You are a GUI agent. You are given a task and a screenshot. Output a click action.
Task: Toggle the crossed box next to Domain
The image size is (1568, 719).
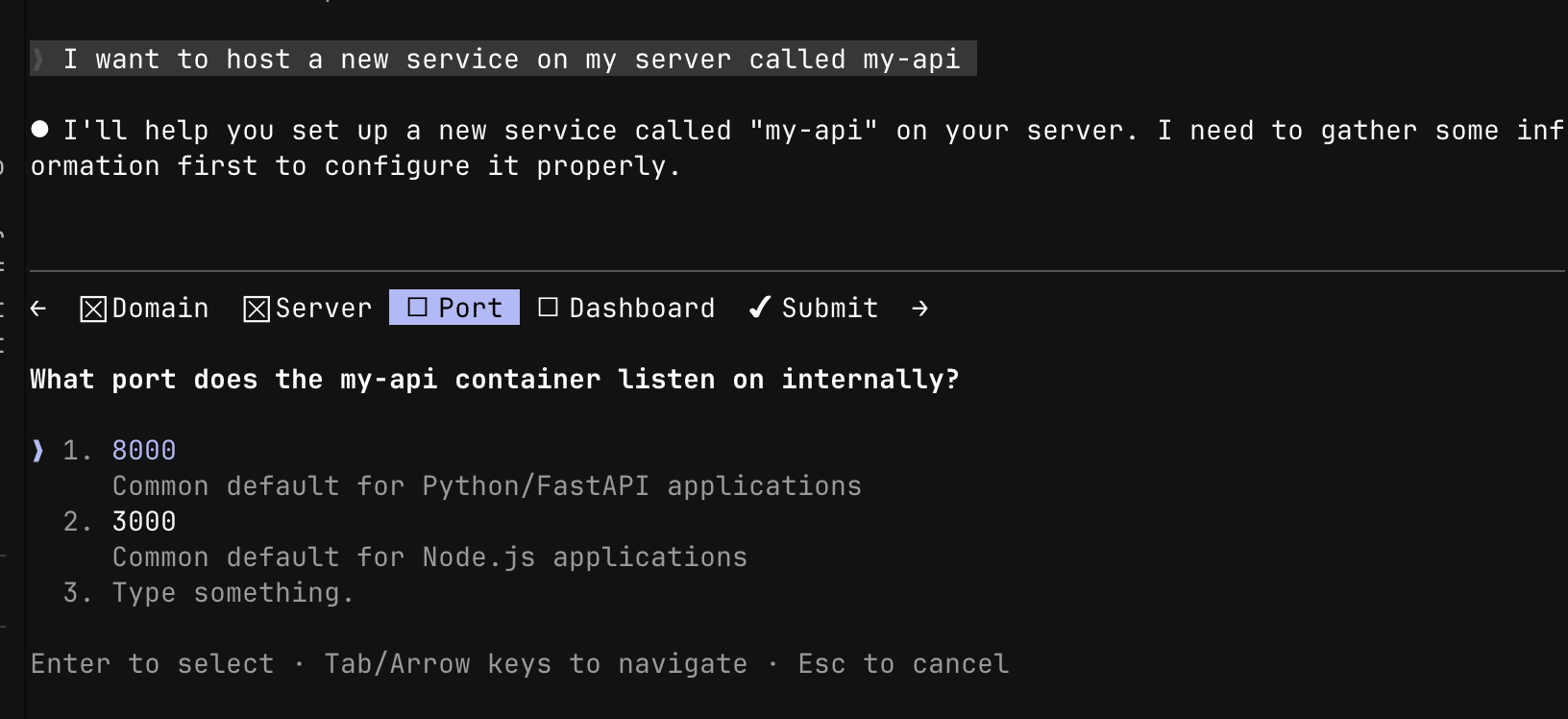pyautogui.click(x=93, y=309)
